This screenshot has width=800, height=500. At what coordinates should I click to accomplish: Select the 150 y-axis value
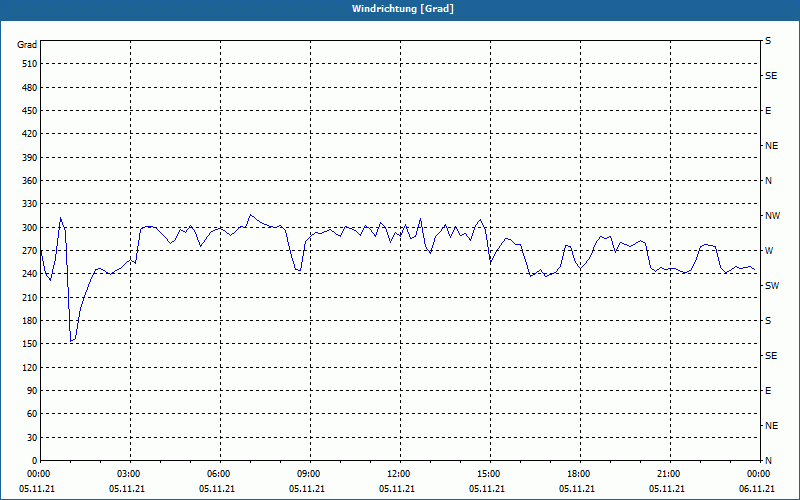pos(30,344)
